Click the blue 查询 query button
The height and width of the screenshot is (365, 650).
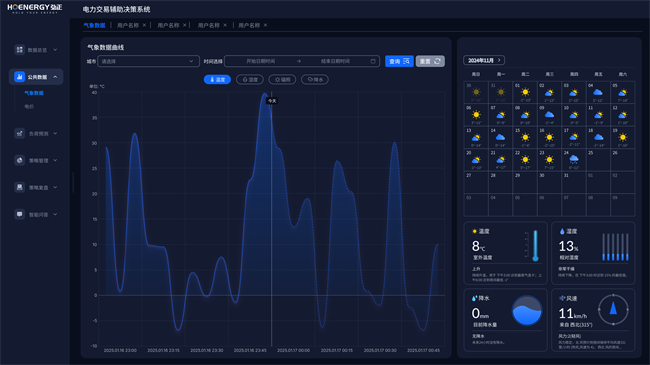click(399, 61)
